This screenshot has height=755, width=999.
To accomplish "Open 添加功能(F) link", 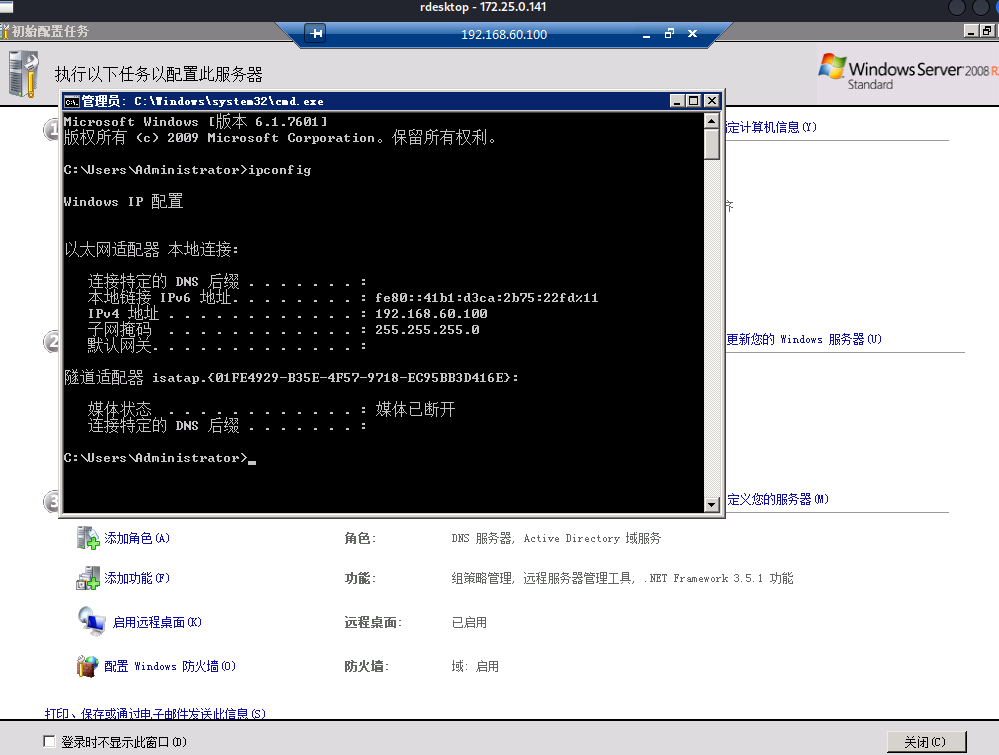I will point(137,579).
